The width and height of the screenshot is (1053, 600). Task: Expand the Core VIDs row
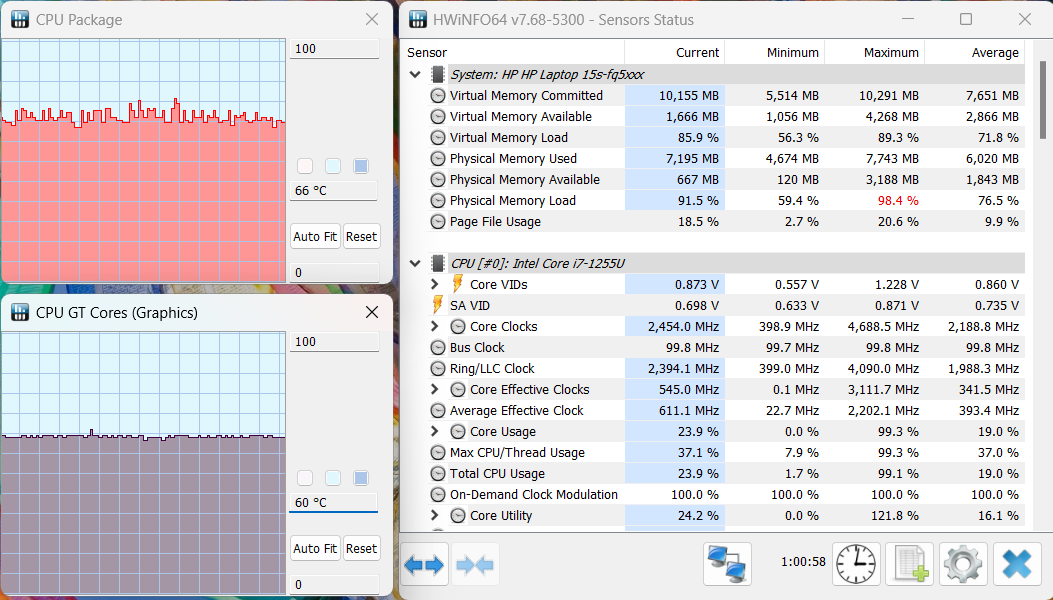[434, 284]
